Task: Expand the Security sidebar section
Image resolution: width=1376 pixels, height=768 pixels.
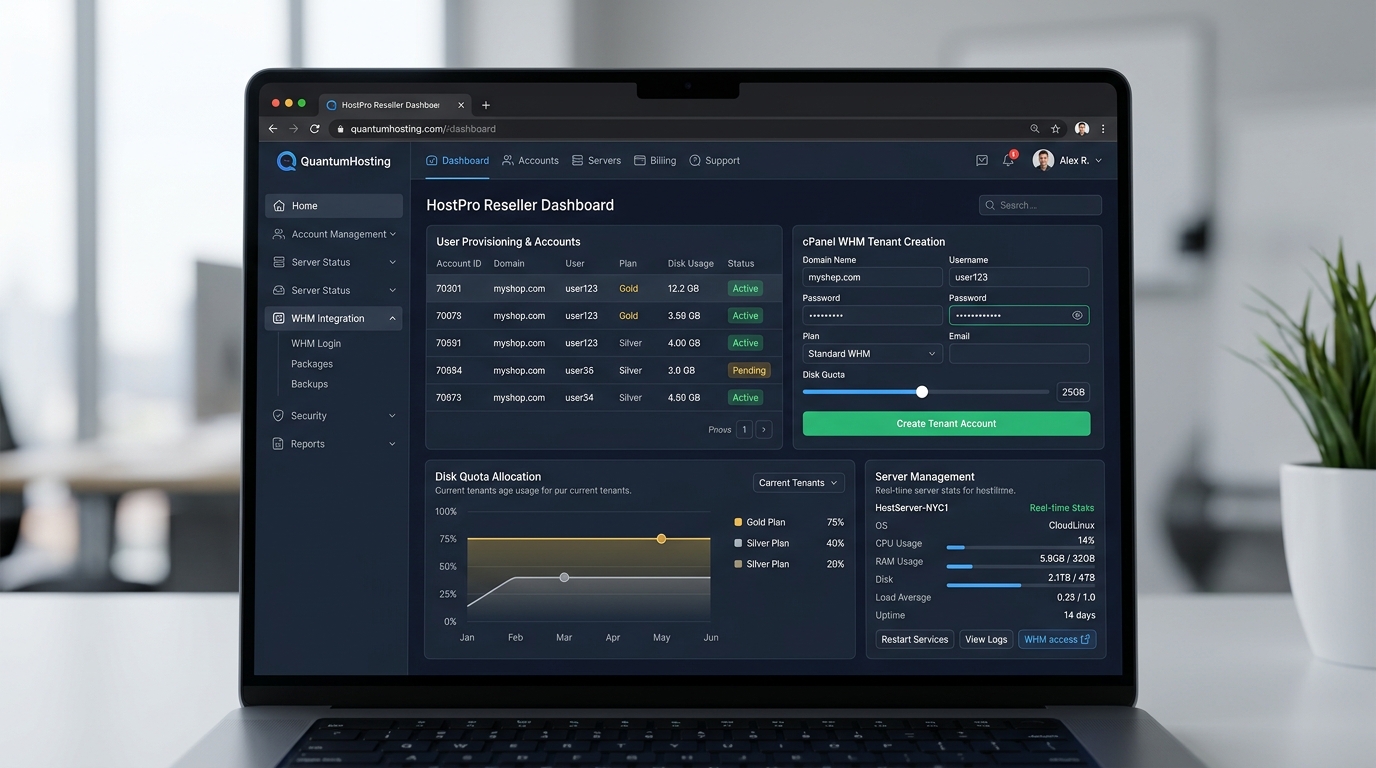Action: pyautogui.click(x=334, y=416)
